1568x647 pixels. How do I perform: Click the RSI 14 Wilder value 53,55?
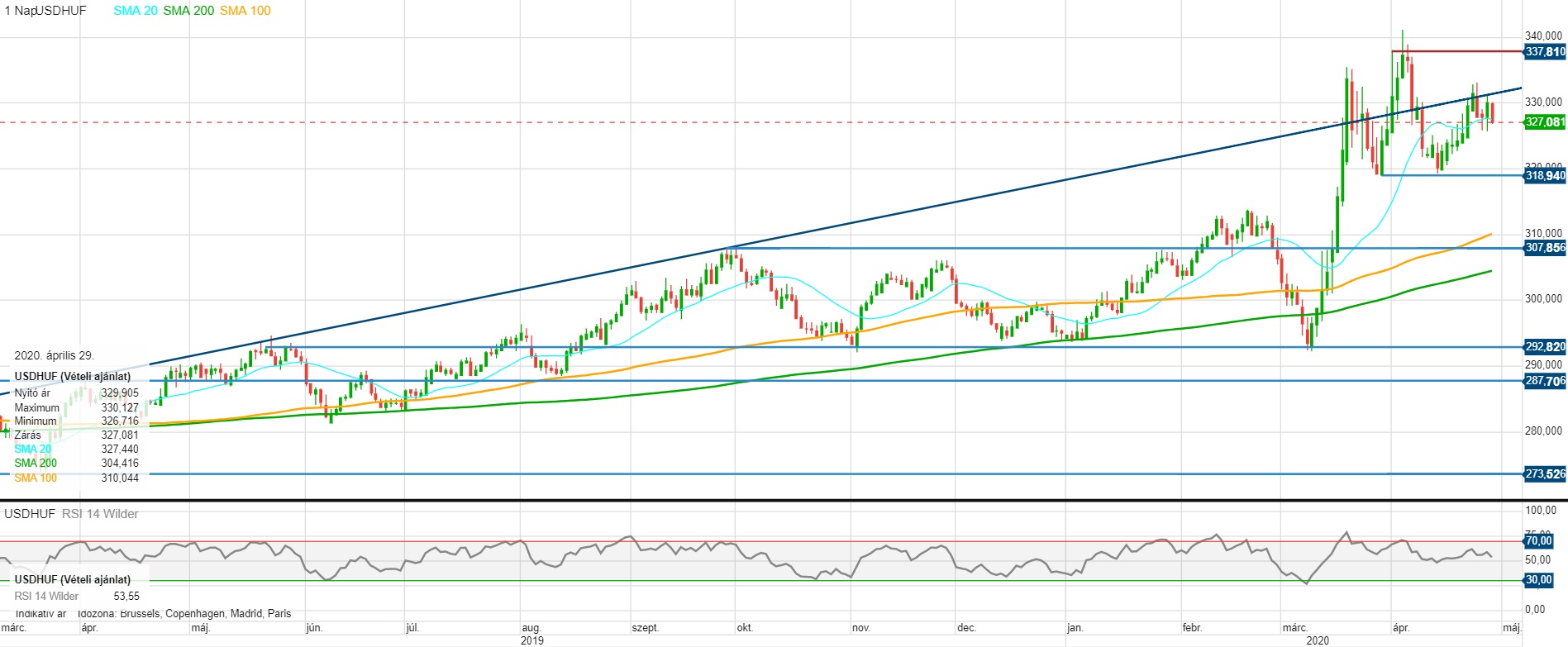click(x=126, y=596)
